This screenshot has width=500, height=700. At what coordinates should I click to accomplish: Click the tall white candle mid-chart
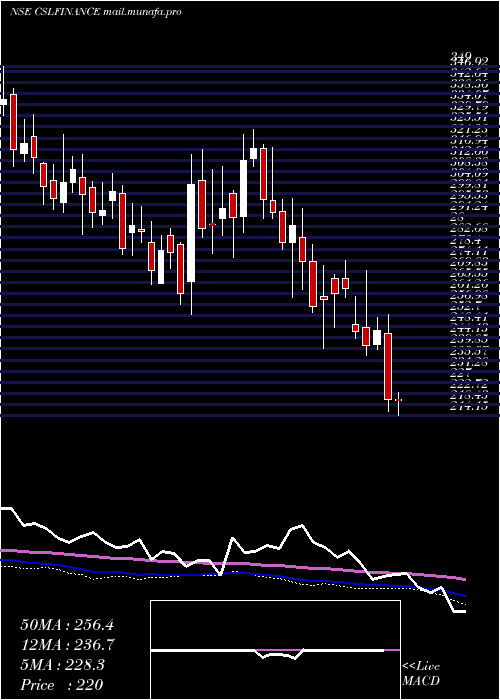(x=191, y=233)
